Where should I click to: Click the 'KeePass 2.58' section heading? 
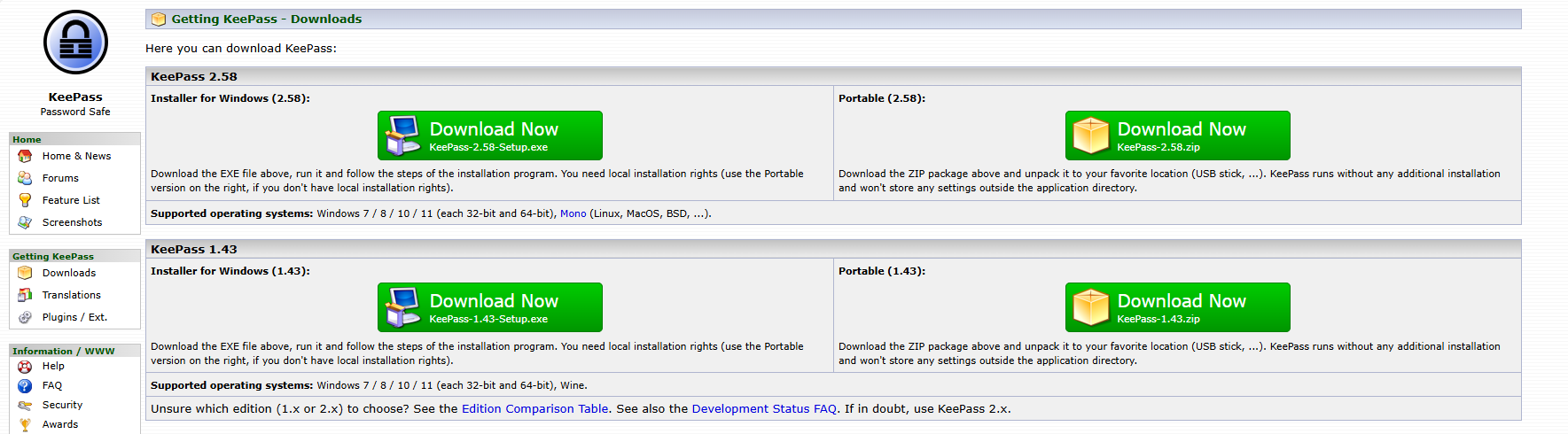click(x=194, y=76)
